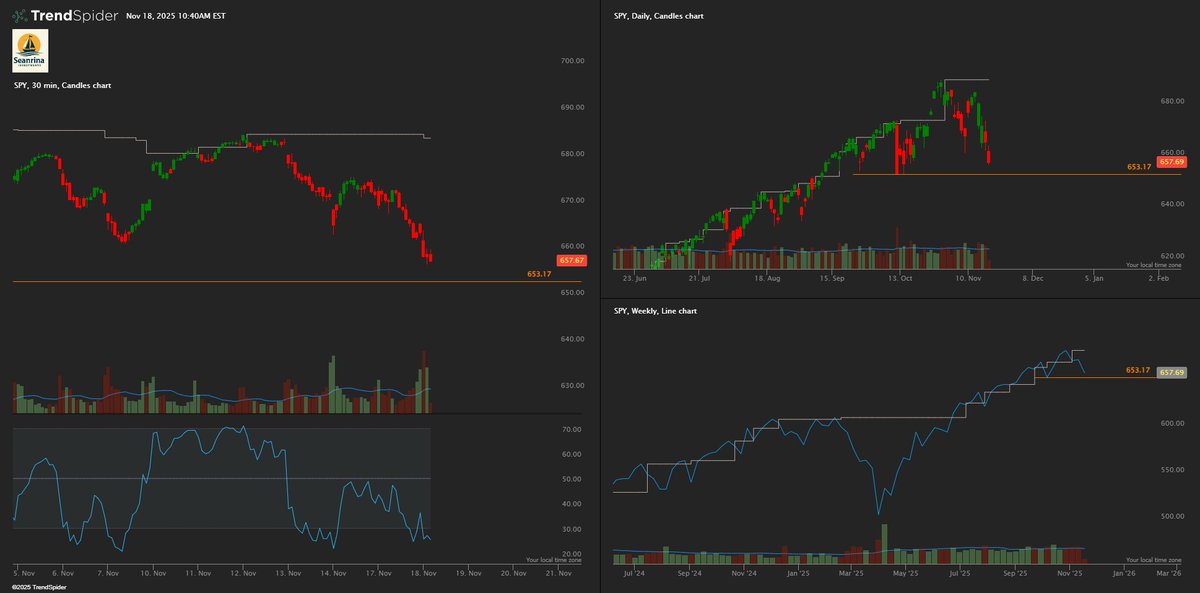Click the '7. Nov' date on 30 min chart
The width and height of the screenshot is (1200, 593).
(x=110, y=574)
